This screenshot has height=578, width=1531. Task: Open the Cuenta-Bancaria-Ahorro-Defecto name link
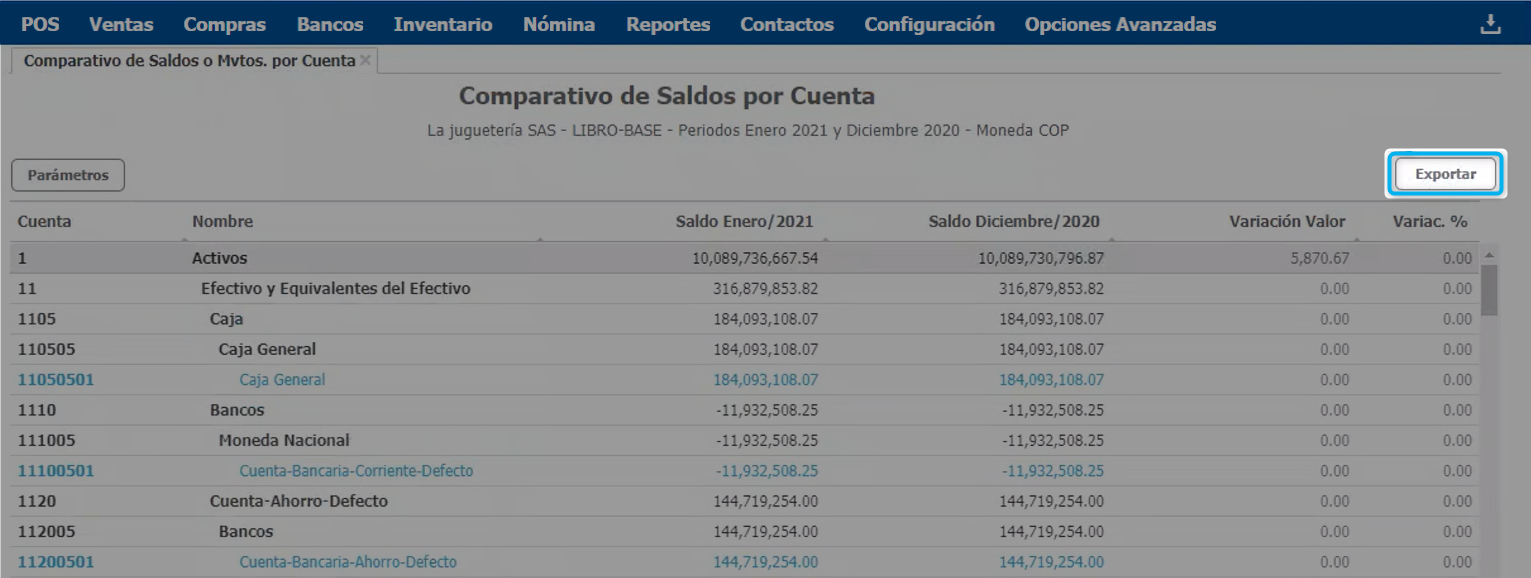click(x=348, y=562)
